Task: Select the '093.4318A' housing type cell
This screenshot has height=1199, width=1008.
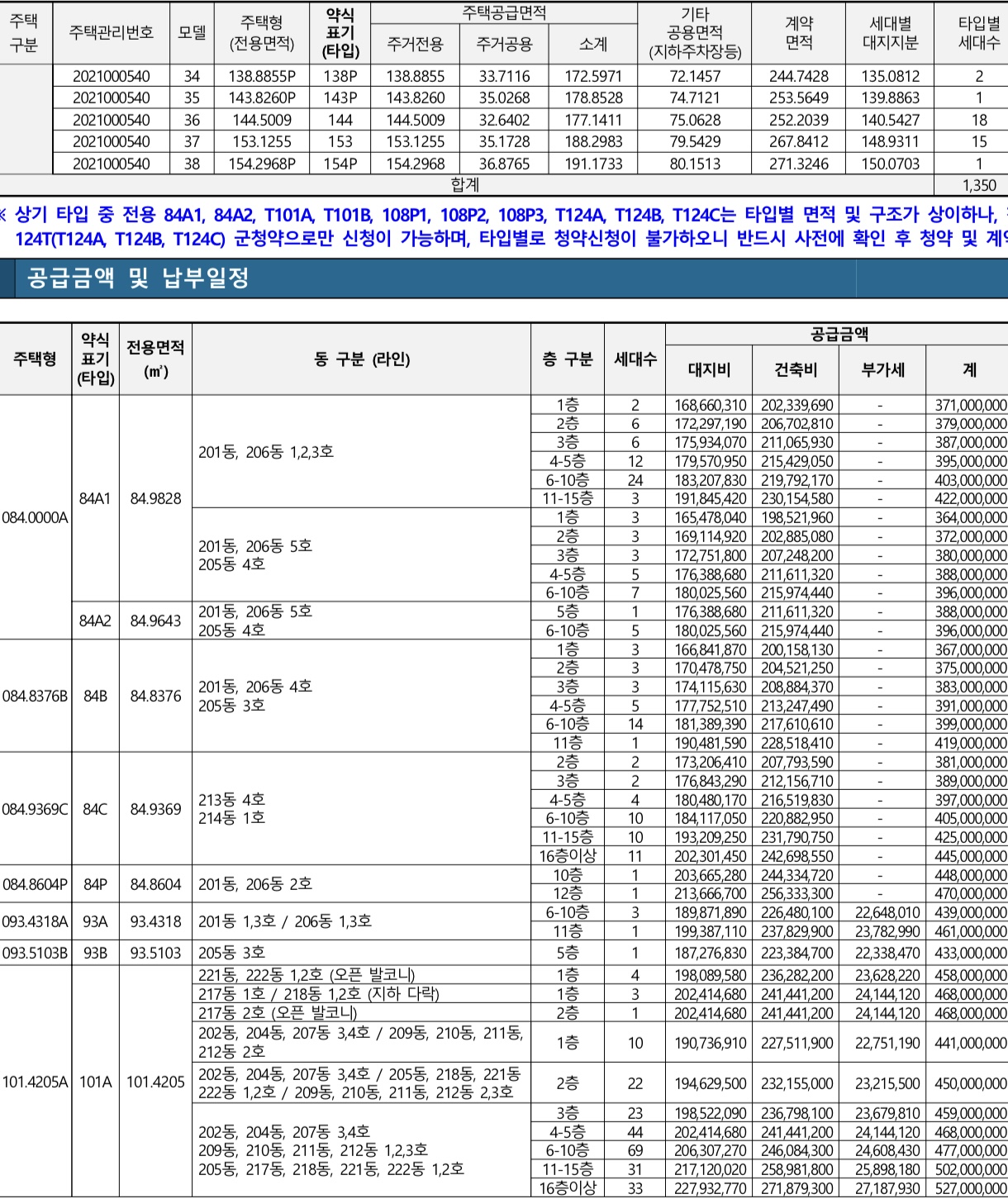Action: point(36,921)
